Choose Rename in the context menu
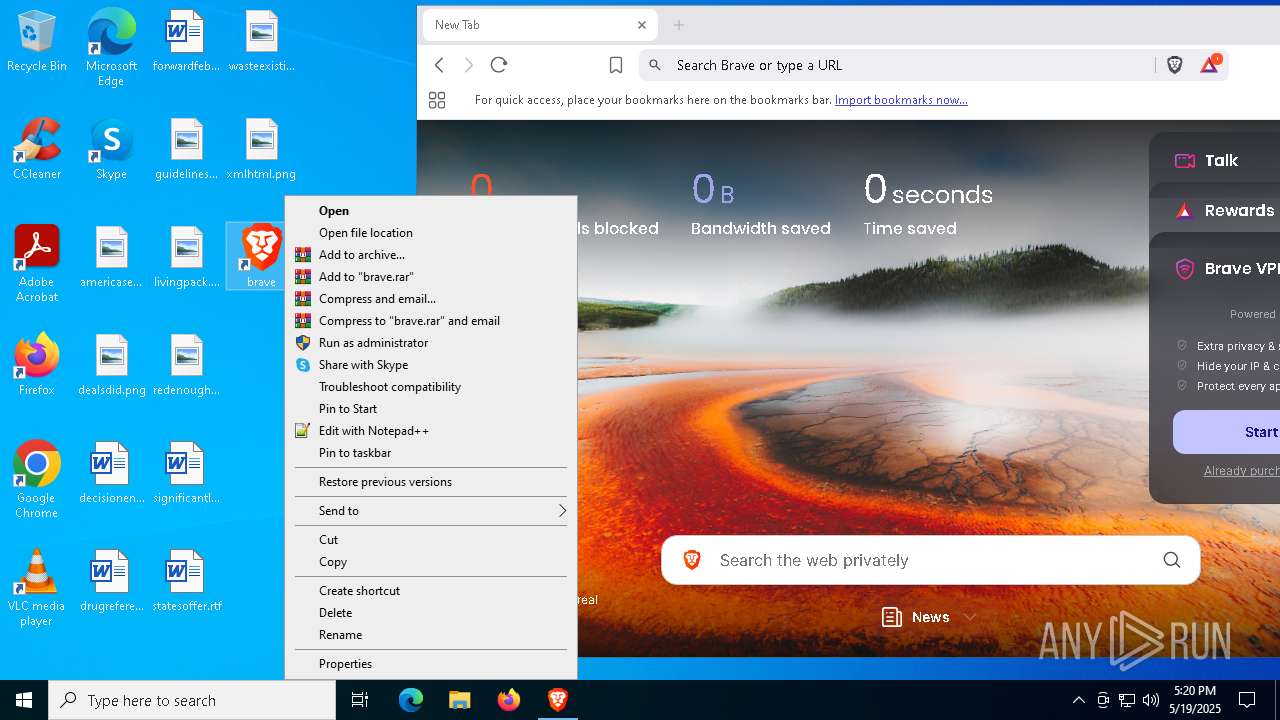This screenshot has width=1280, height=720. [431, 635]
